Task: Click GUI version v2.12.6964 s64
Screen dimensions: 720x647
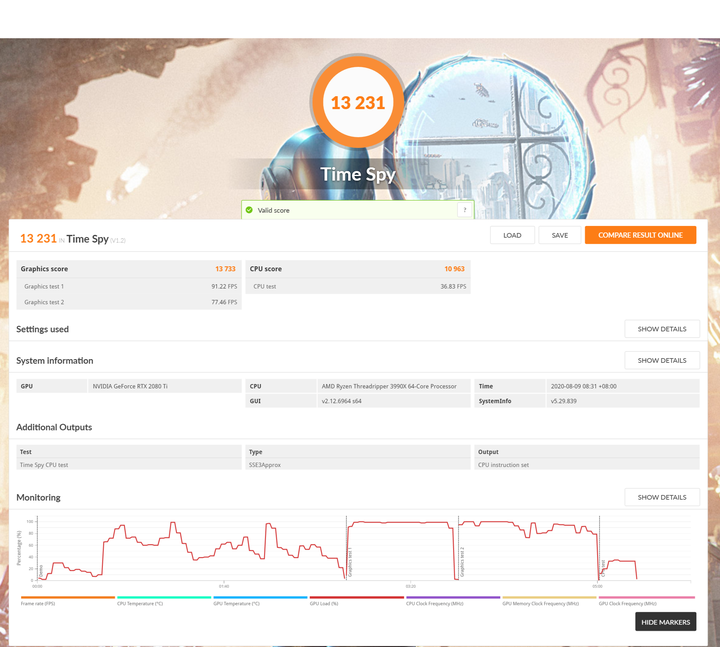Action: [x=341, y=401]
